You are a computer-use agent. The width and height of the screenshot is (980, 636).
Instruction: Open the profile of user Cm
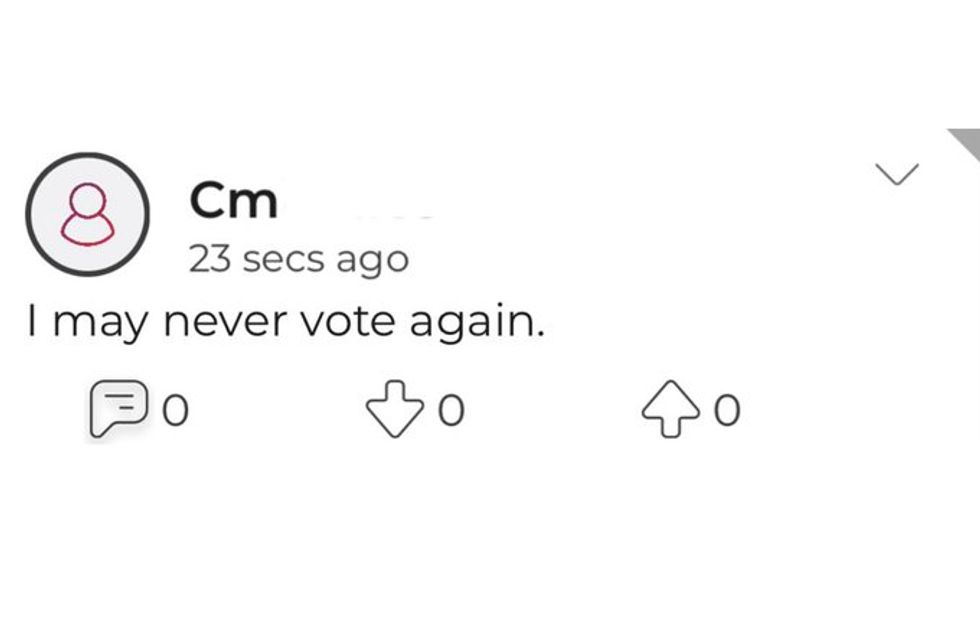(234, 200)
